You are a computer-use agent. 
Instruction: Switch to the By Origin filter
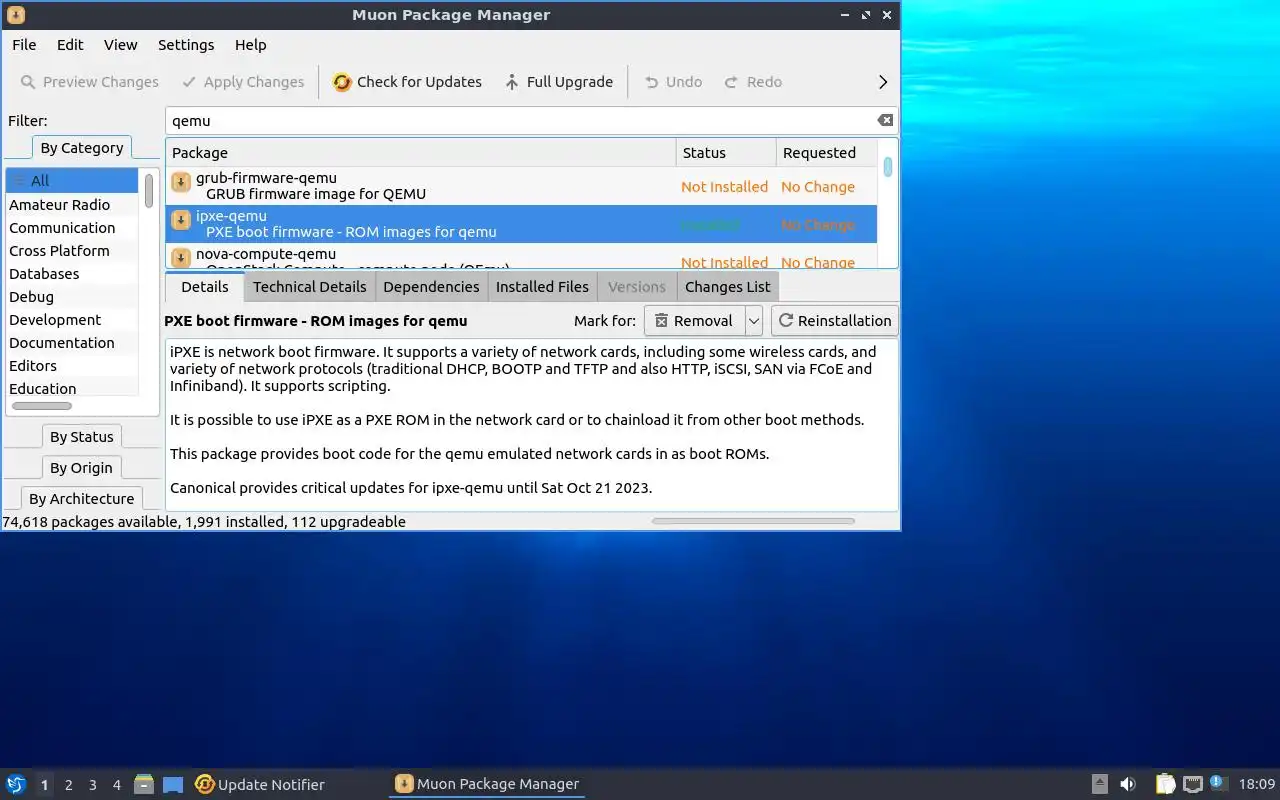pyautogui.click(x=82, y=468)
